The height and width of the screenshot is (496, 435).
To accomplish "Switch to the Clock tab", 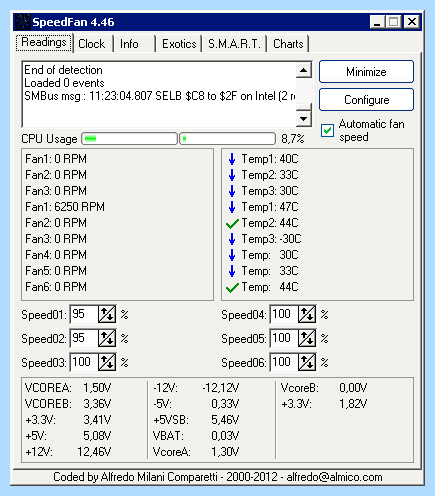I will pos(92,44).
